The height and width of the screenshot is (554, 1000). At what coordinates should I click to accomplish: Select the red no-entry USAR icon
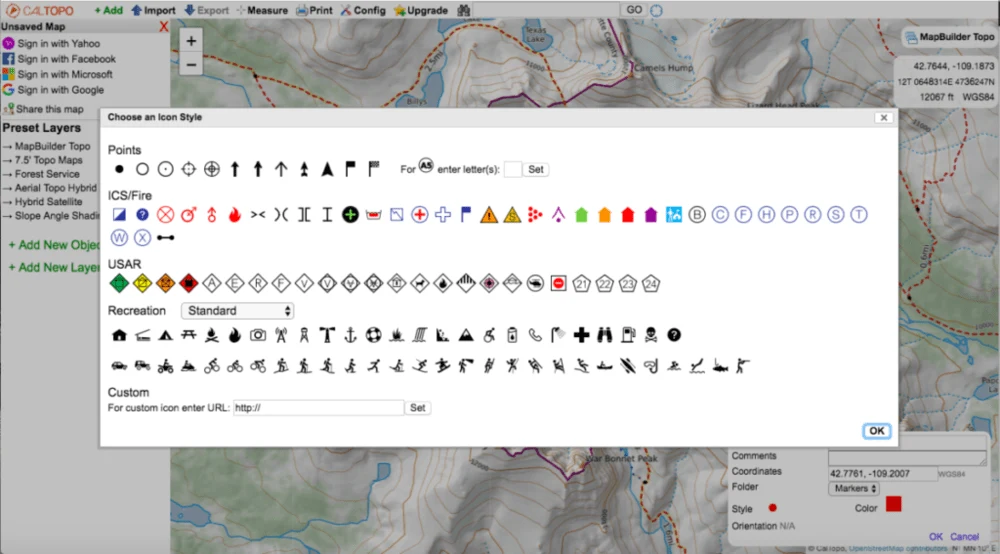click(x=559, y=284)
